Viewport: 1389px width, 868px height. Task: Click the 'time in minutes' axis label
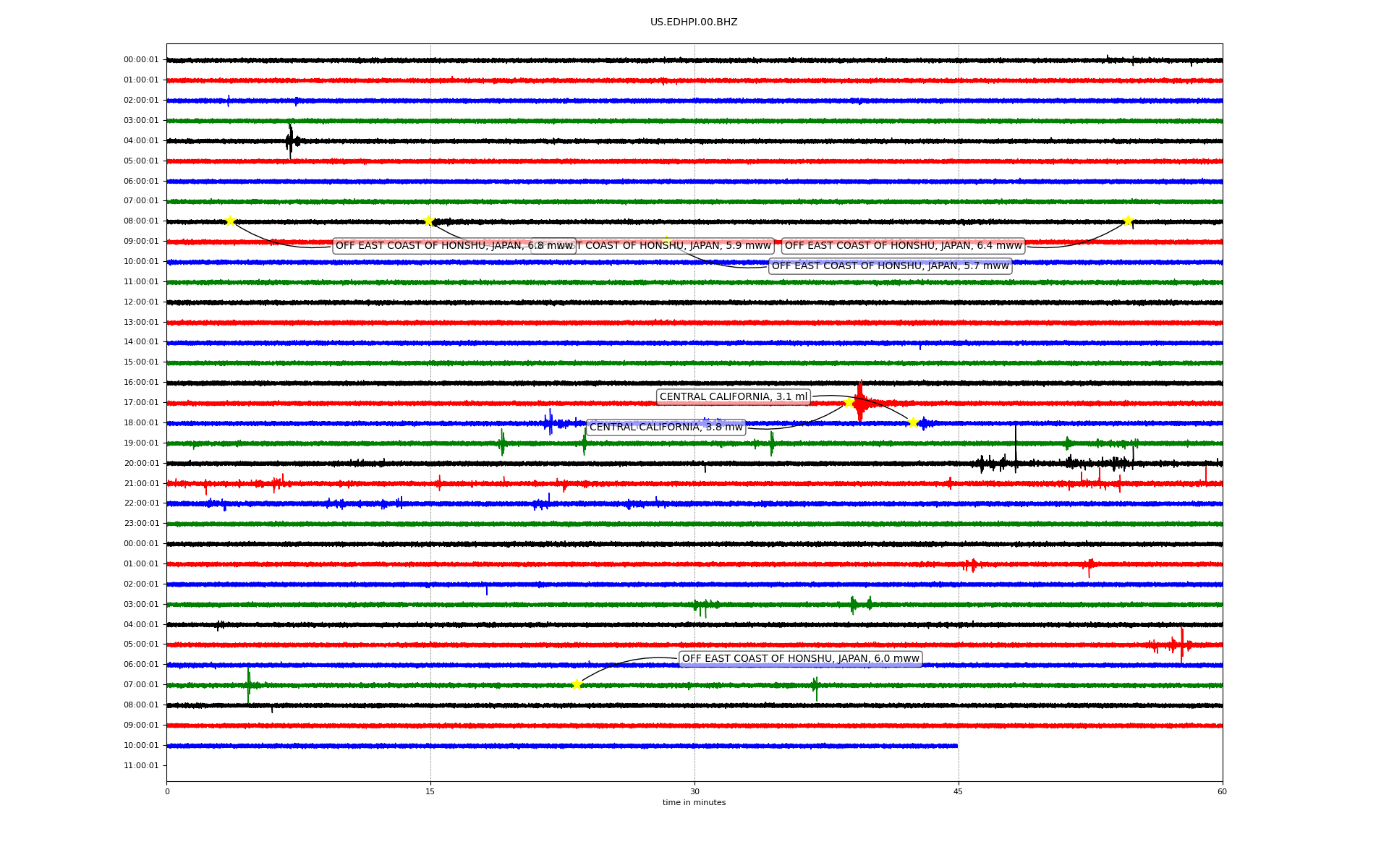point(694,802)
